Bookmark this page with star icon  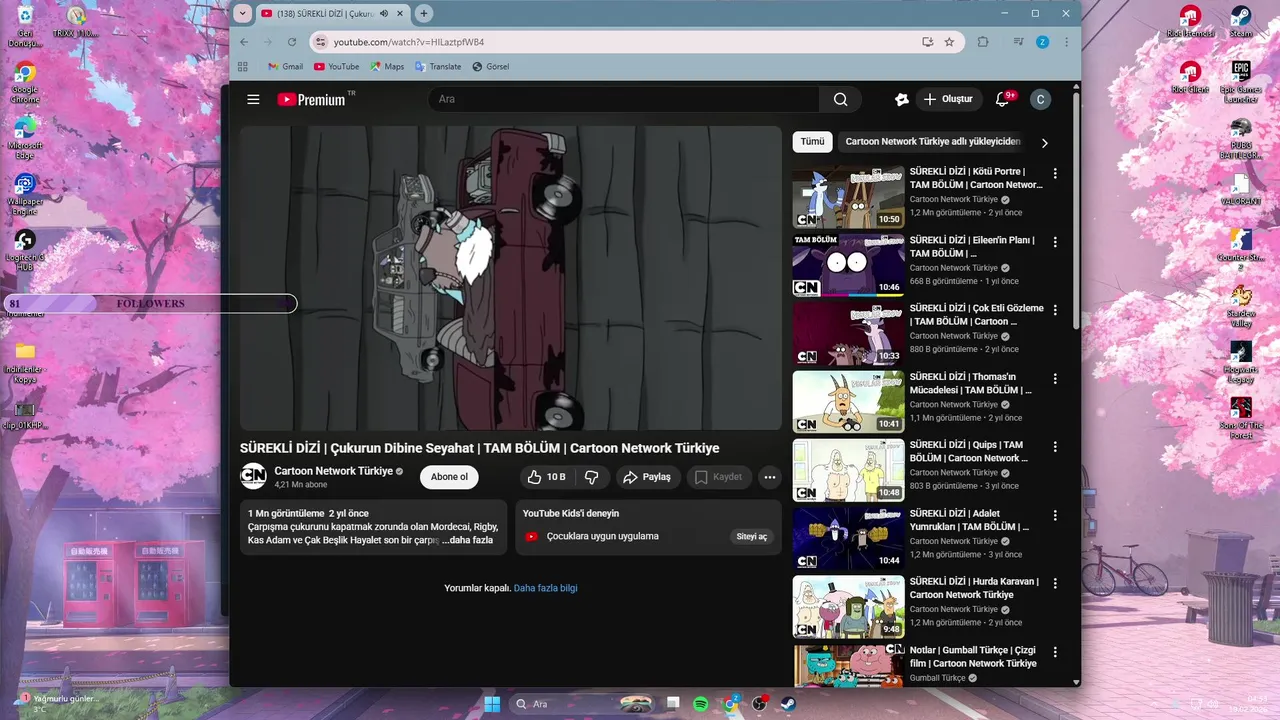[x=949, y=42]
